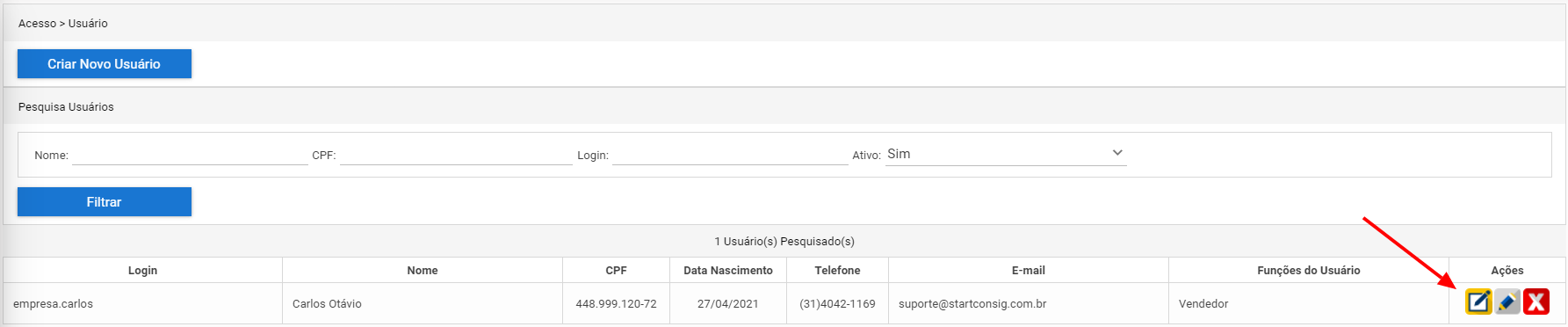Select the Carlos Otávio name cell
Image resolution: width=1568 pixels, height=327 pixels.
tap(423, 303)
